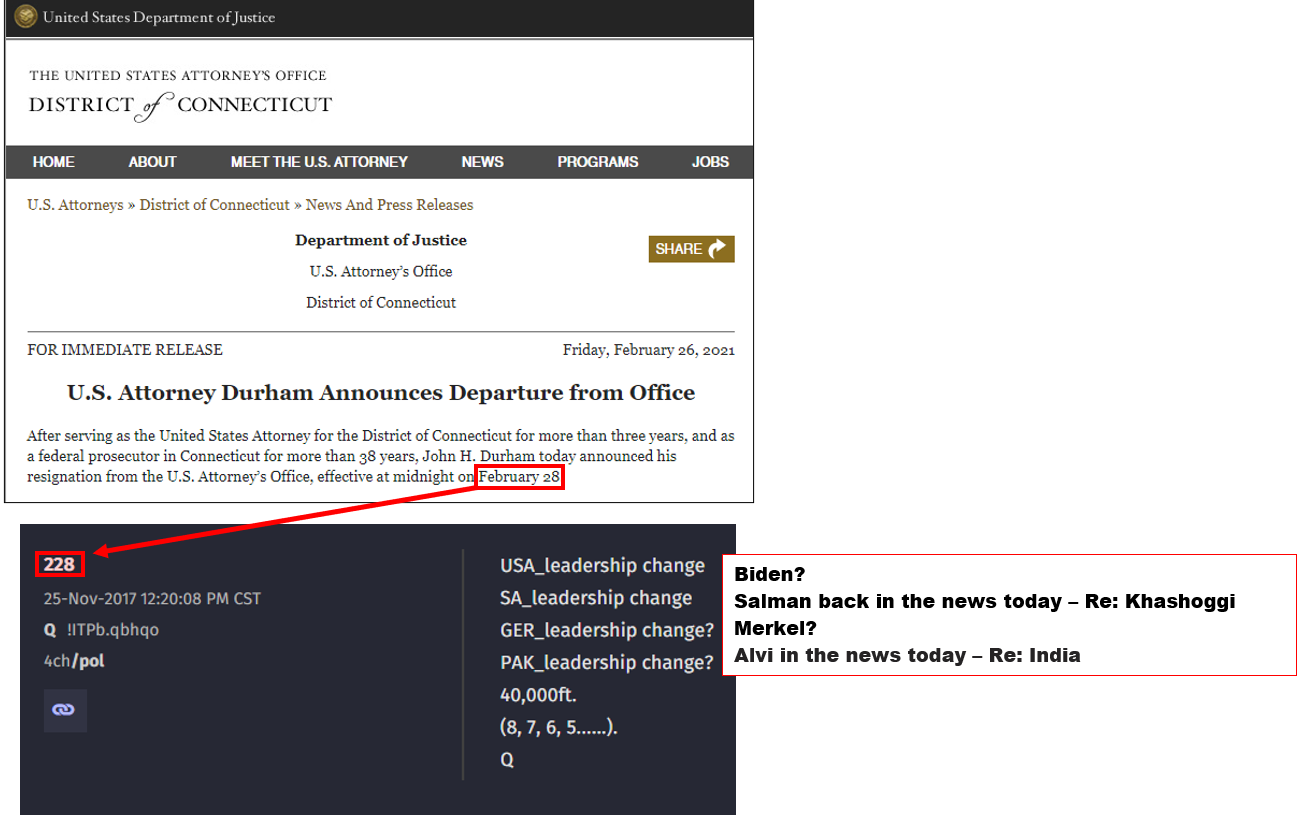Click the link icon under 4ch/pol
This screenshot has height=823, width=1307.
coord(65,710)
